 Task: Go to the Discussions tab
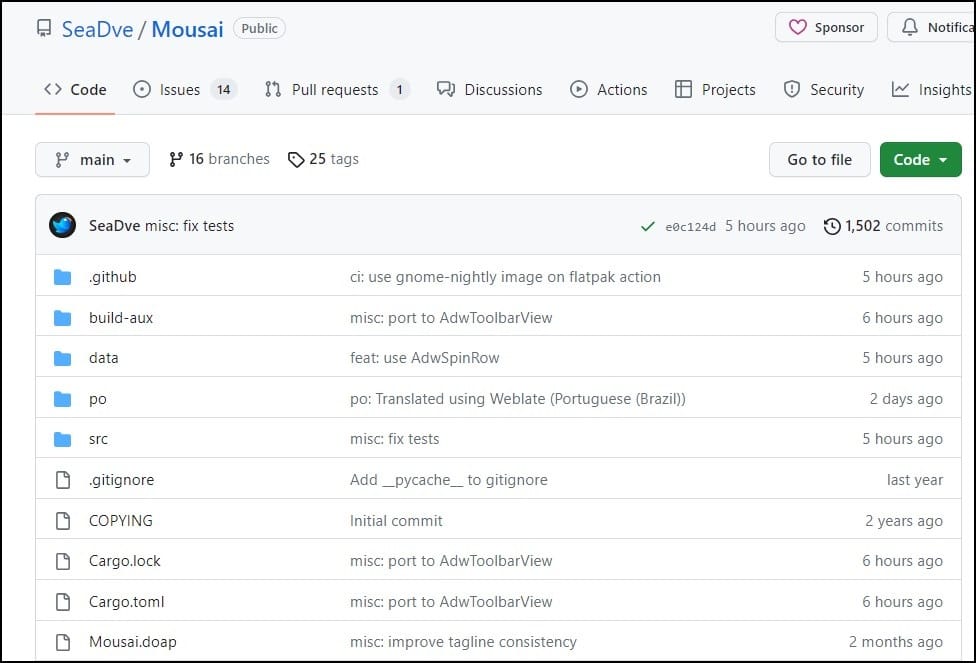pos(489,90)
